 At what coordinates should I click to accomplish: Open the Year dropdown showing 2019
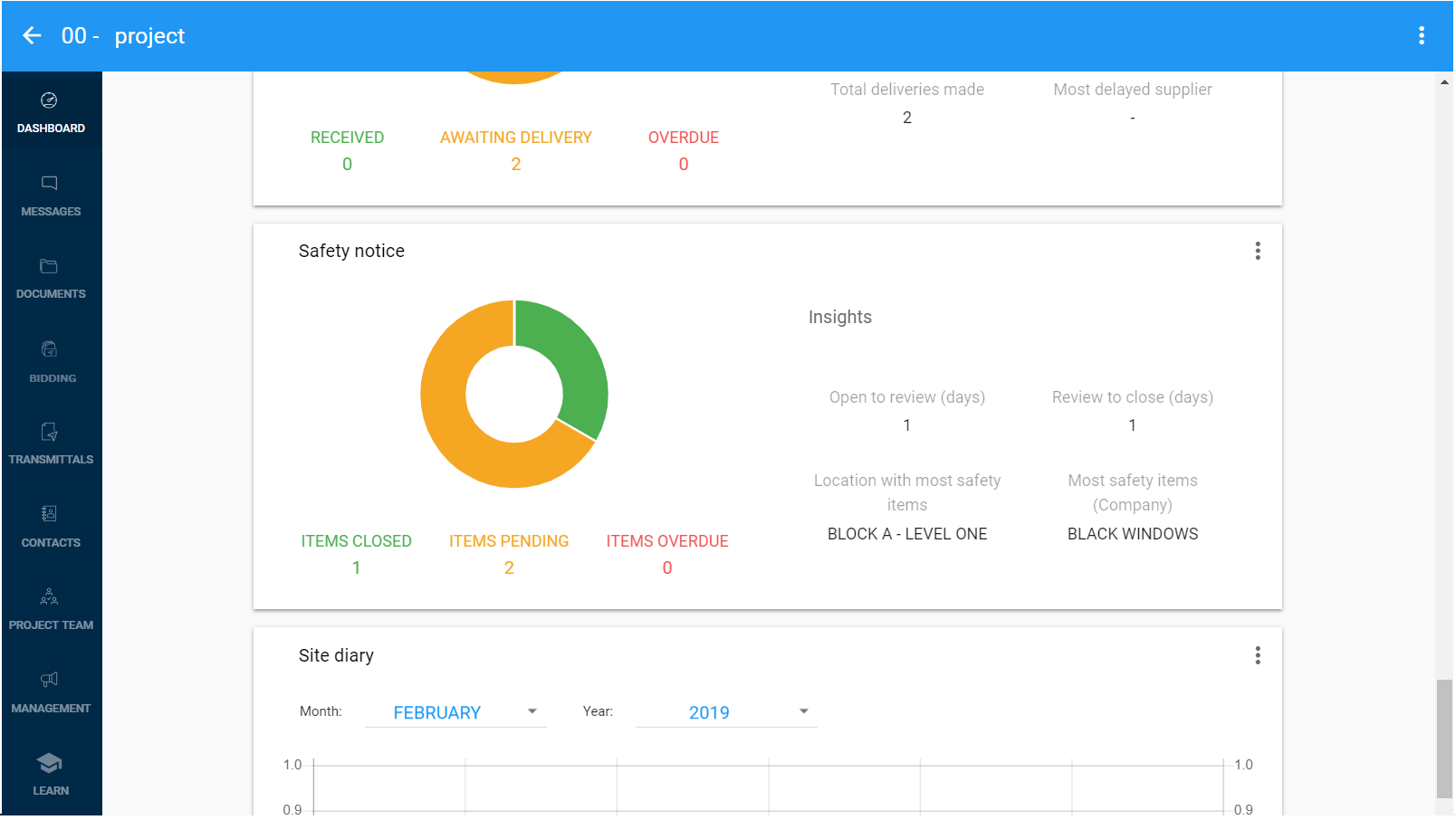point(725,712)
